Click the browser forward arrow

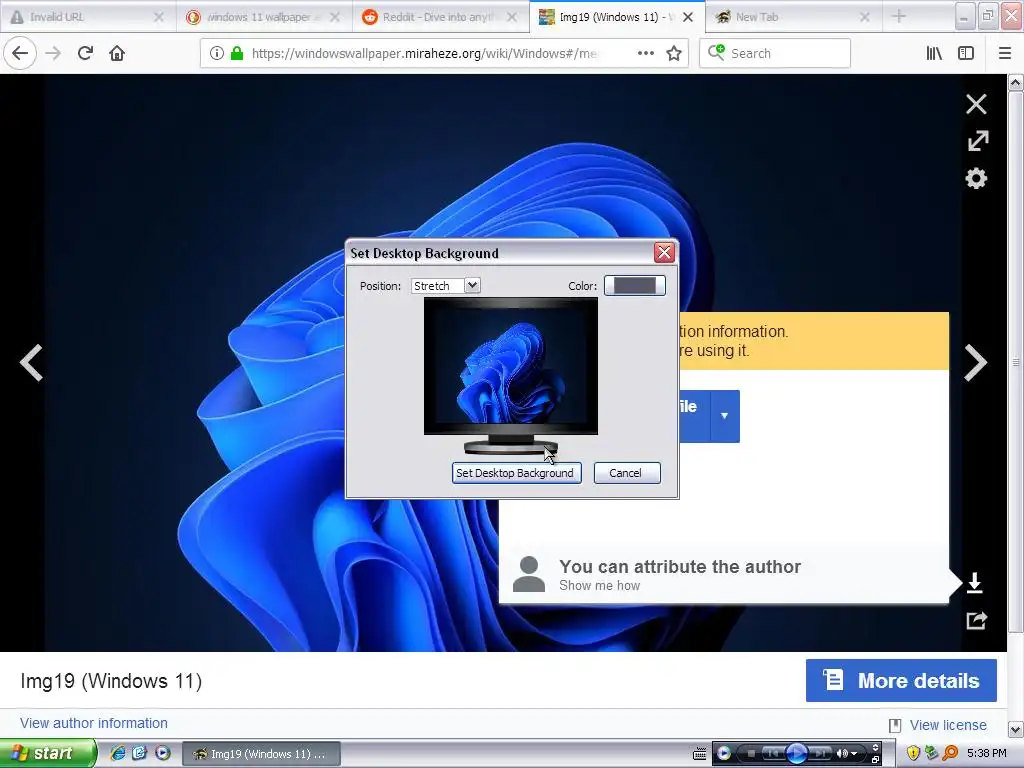[53, 53]
